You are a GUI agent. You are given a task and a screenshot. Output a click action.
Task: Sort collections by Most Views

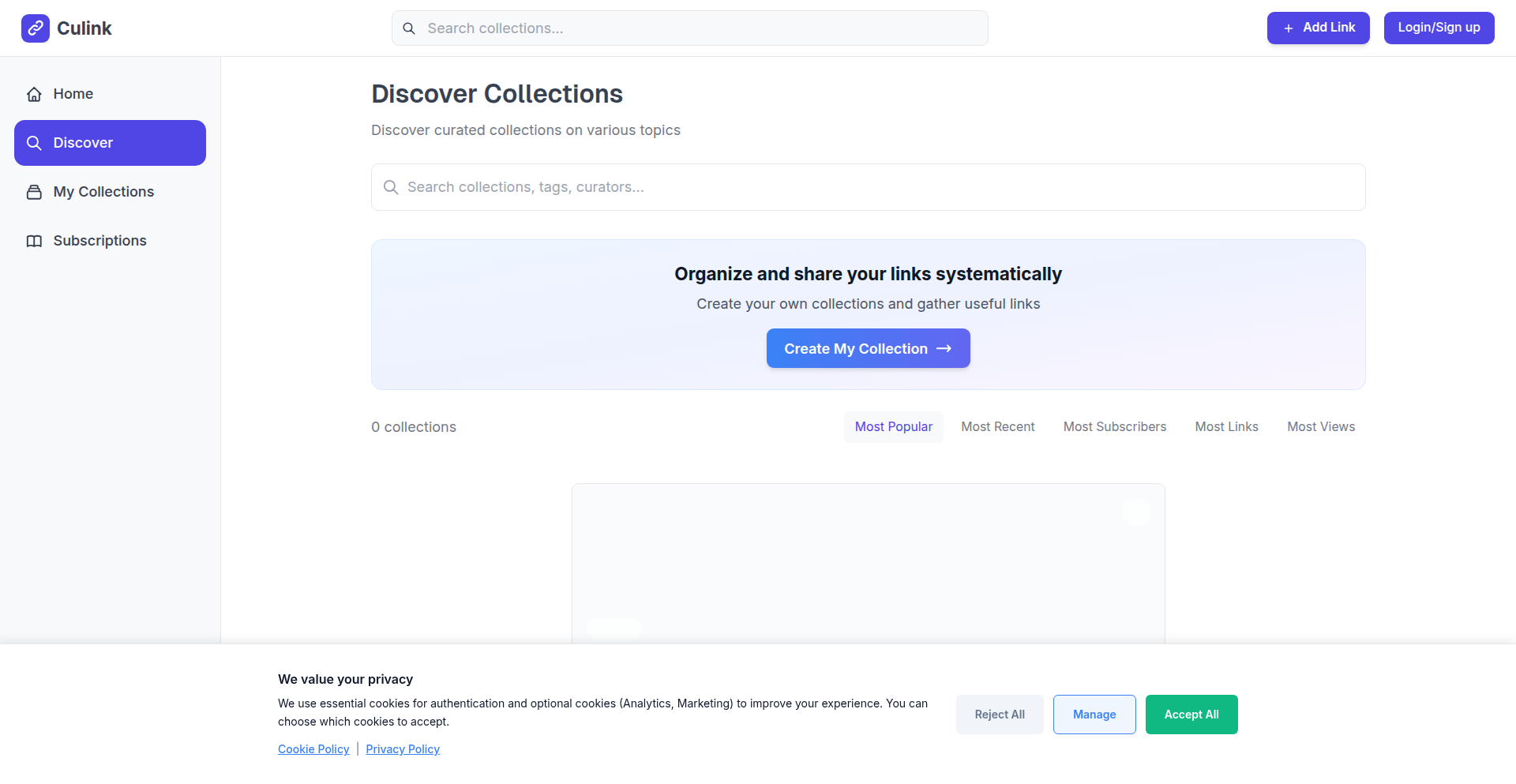pyautogui.click(x=1320, y=426)
